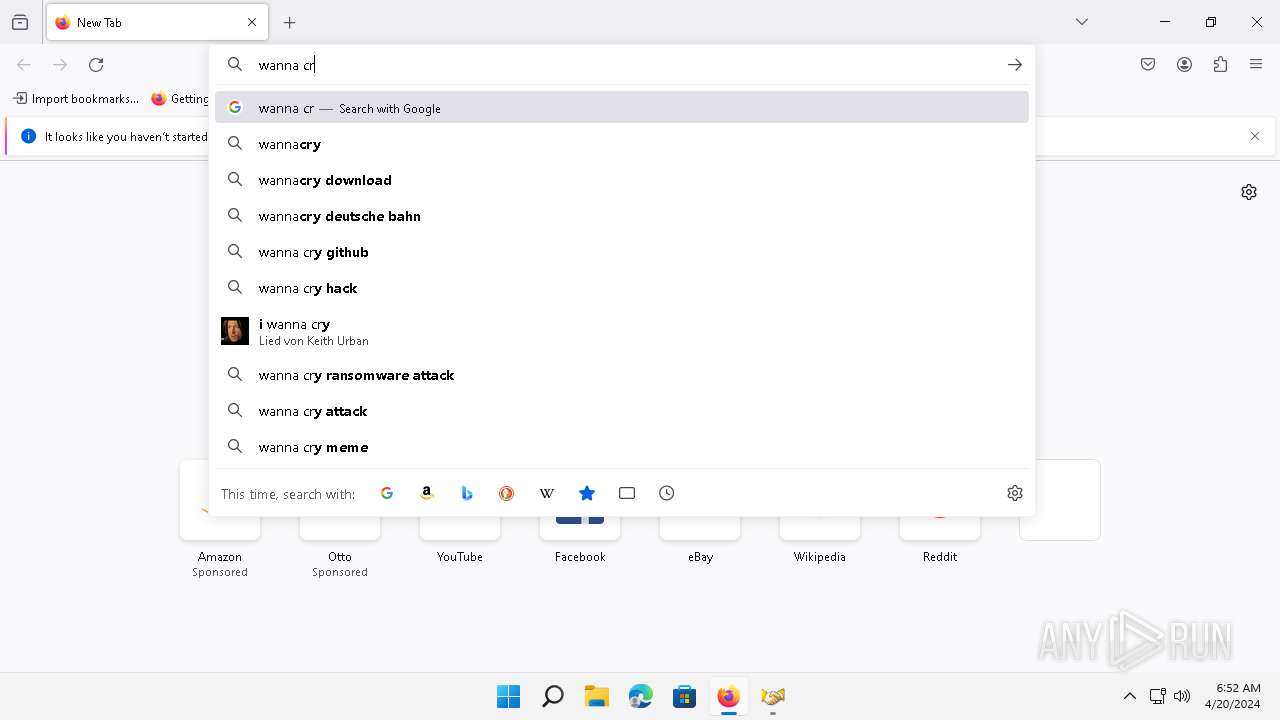
Task: Select 'wannacry download' suggestion
Action: pos(622,180)
